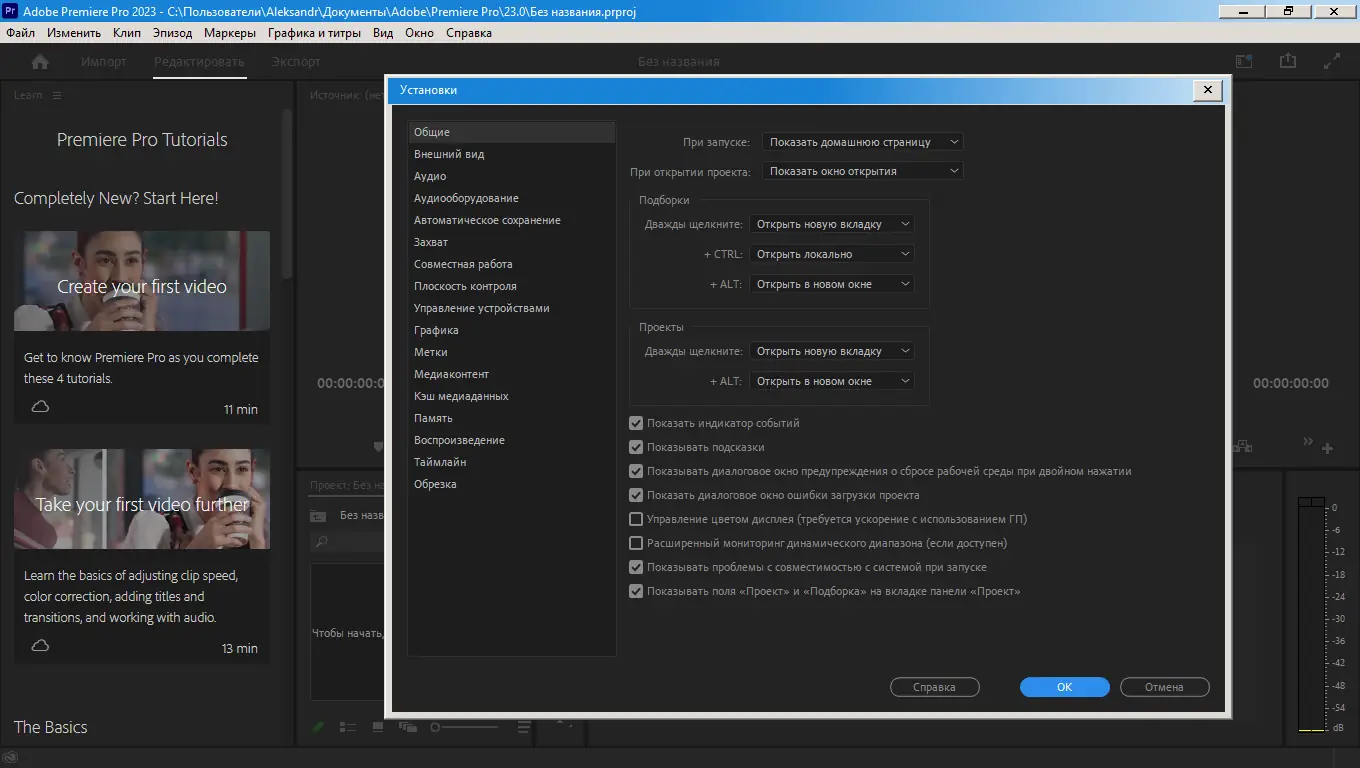Click the magnifier search icon in Project panel

pyautogui.click(x=321, y=542)
